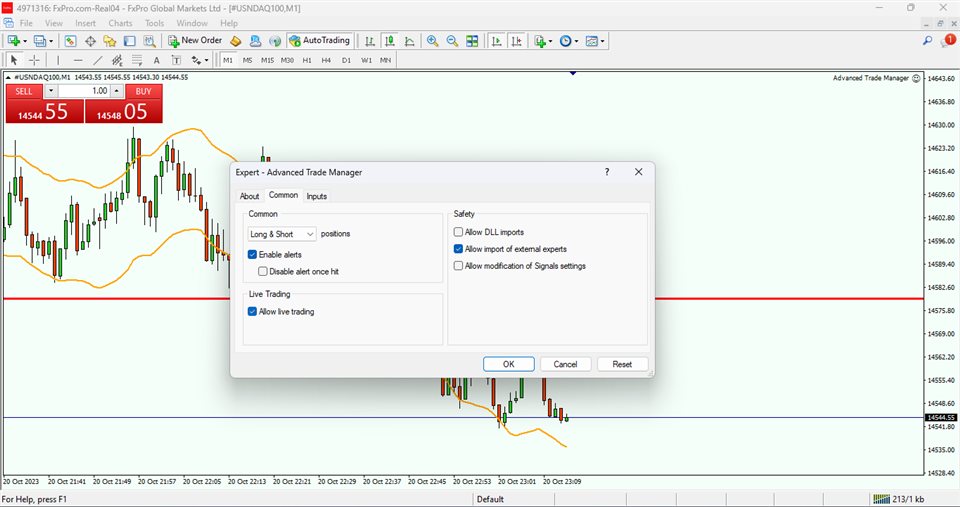Decrease trade volume with down arrow
Viewport: 960px width, 507px height.
tap(51, 91)
